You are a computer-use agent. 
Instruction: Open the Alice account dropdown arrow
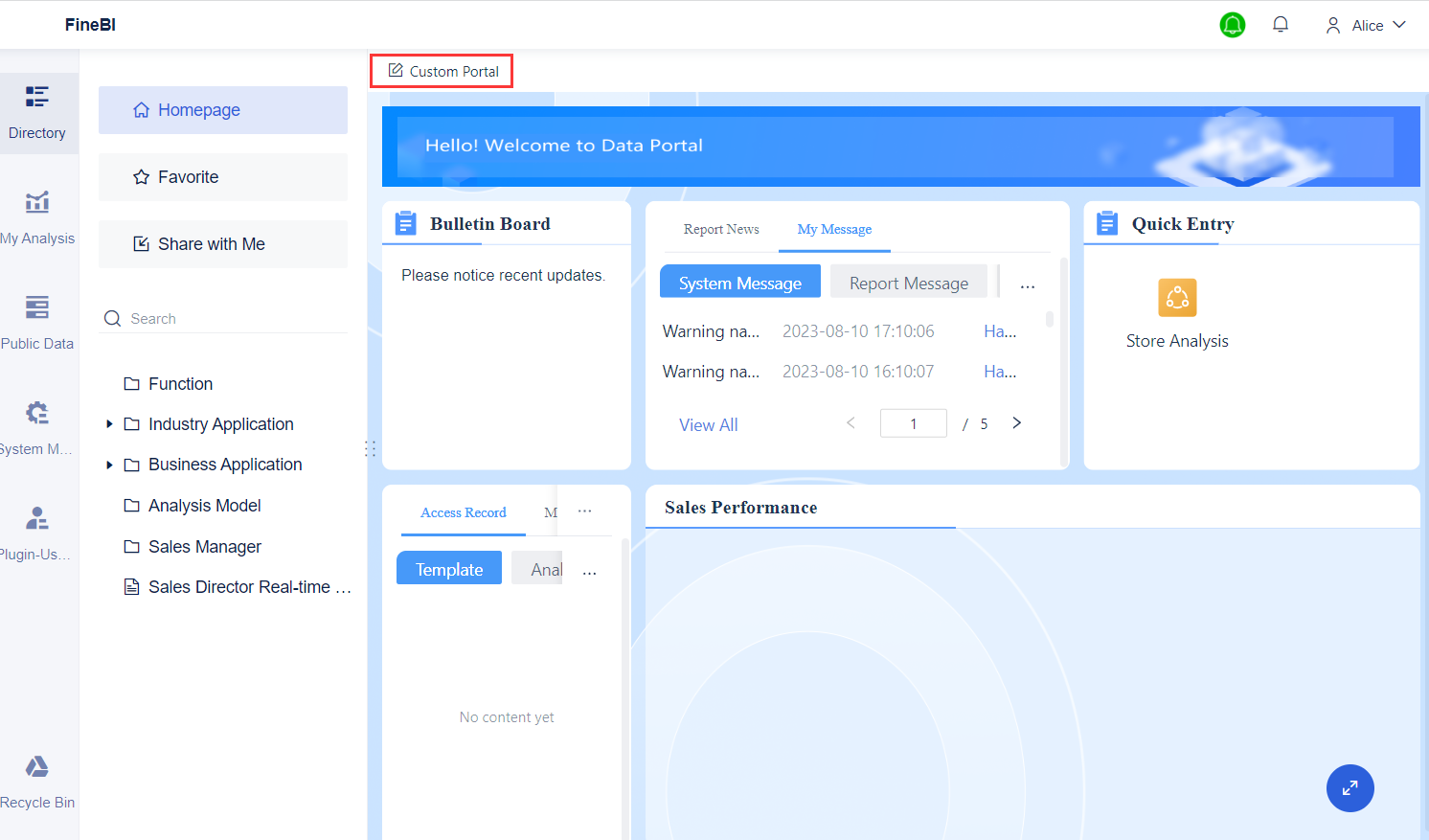click(x=1399, y=25)
